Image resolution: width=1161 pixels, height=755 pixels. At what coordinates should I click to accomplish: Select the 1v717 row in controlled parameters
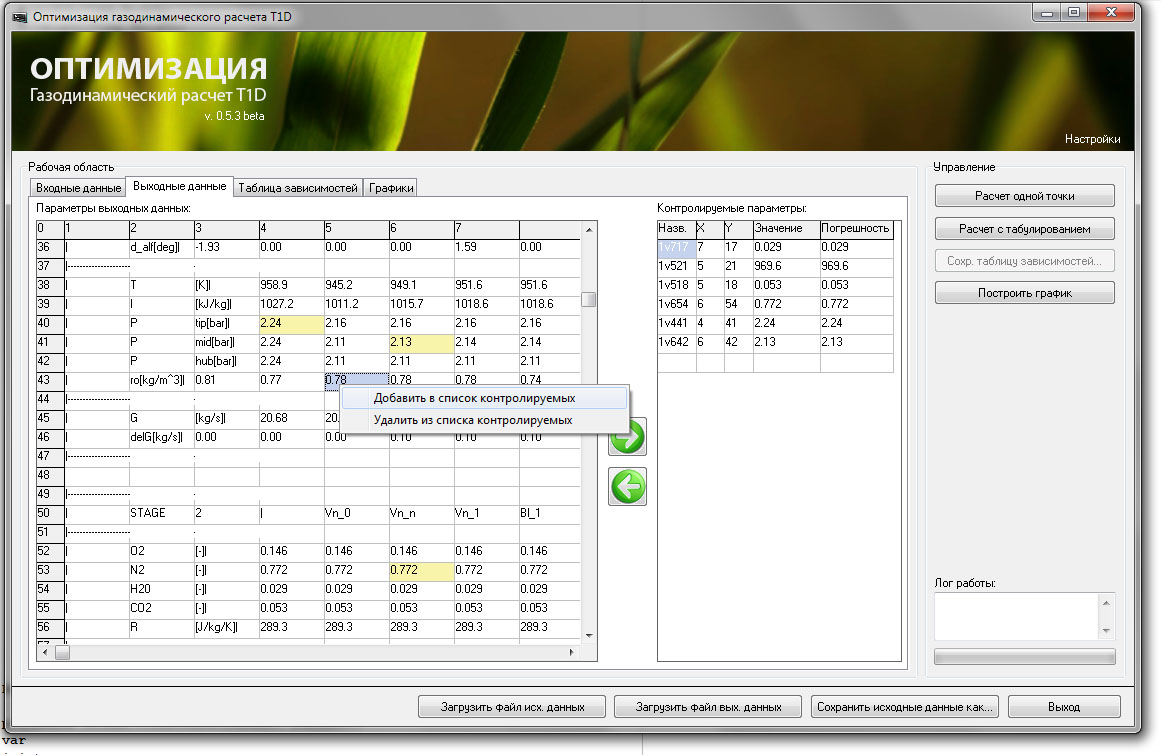tap(774, 247)
